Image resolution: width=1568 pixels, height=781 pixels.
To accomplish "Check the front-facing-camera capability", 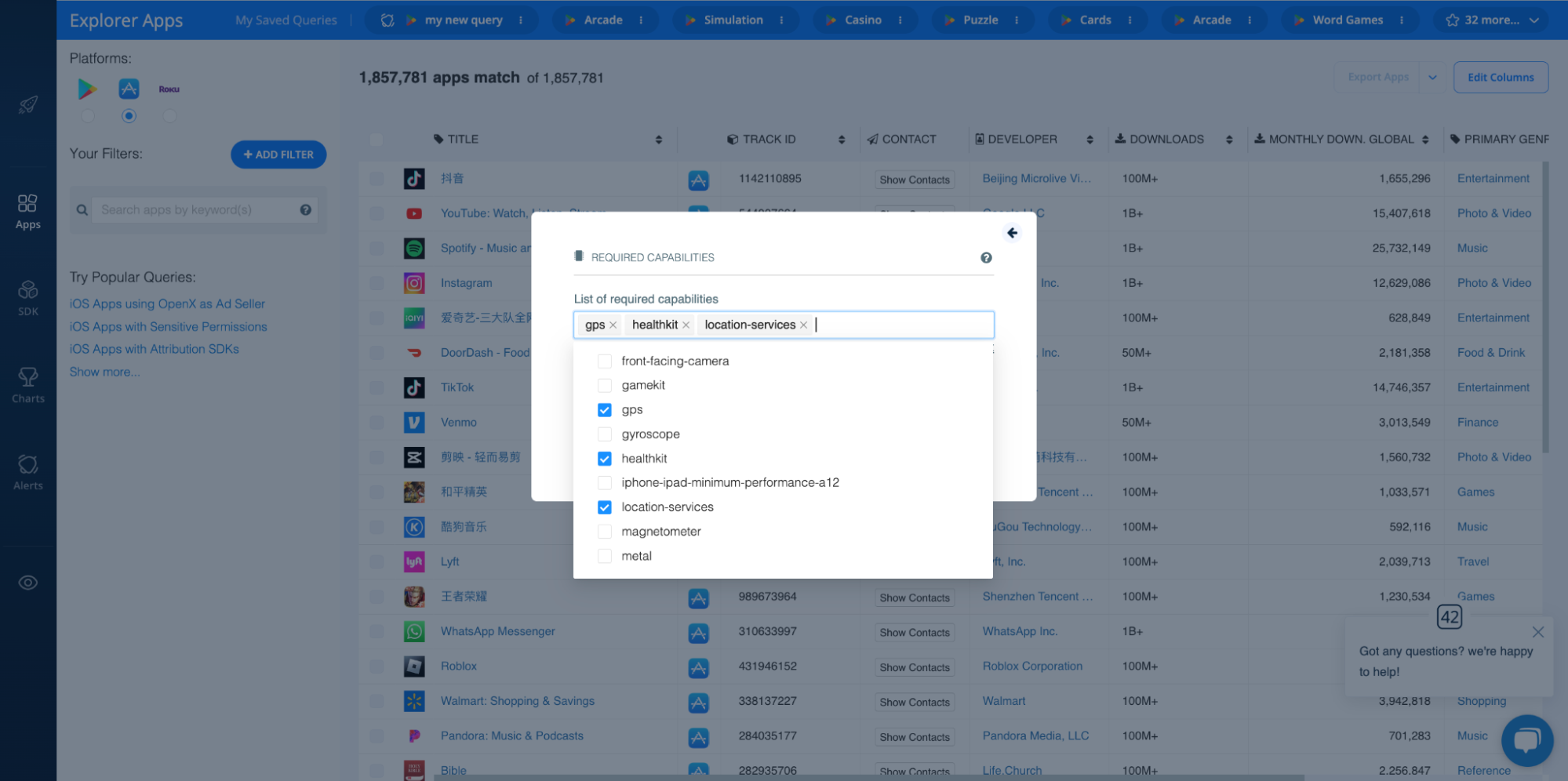I will tap(605, 361).
